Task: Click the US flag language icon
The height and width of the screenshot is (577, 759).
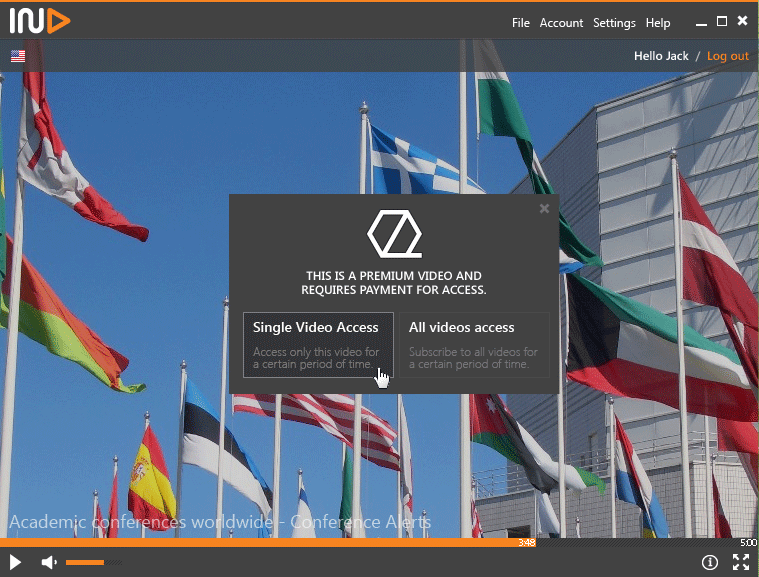Action: (x=18, y=56)
